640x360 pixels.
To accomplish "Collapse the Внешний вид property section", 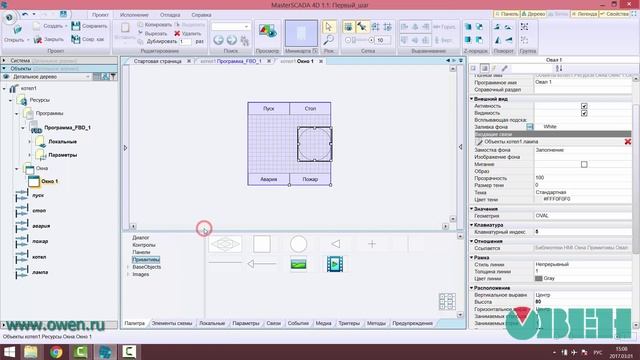I will point(472,99).
